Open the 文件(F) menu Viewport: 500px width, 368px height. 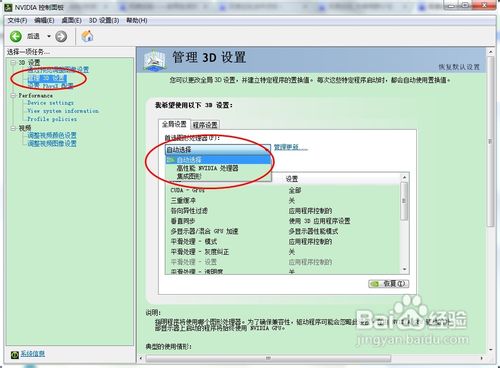coord(17,20)
